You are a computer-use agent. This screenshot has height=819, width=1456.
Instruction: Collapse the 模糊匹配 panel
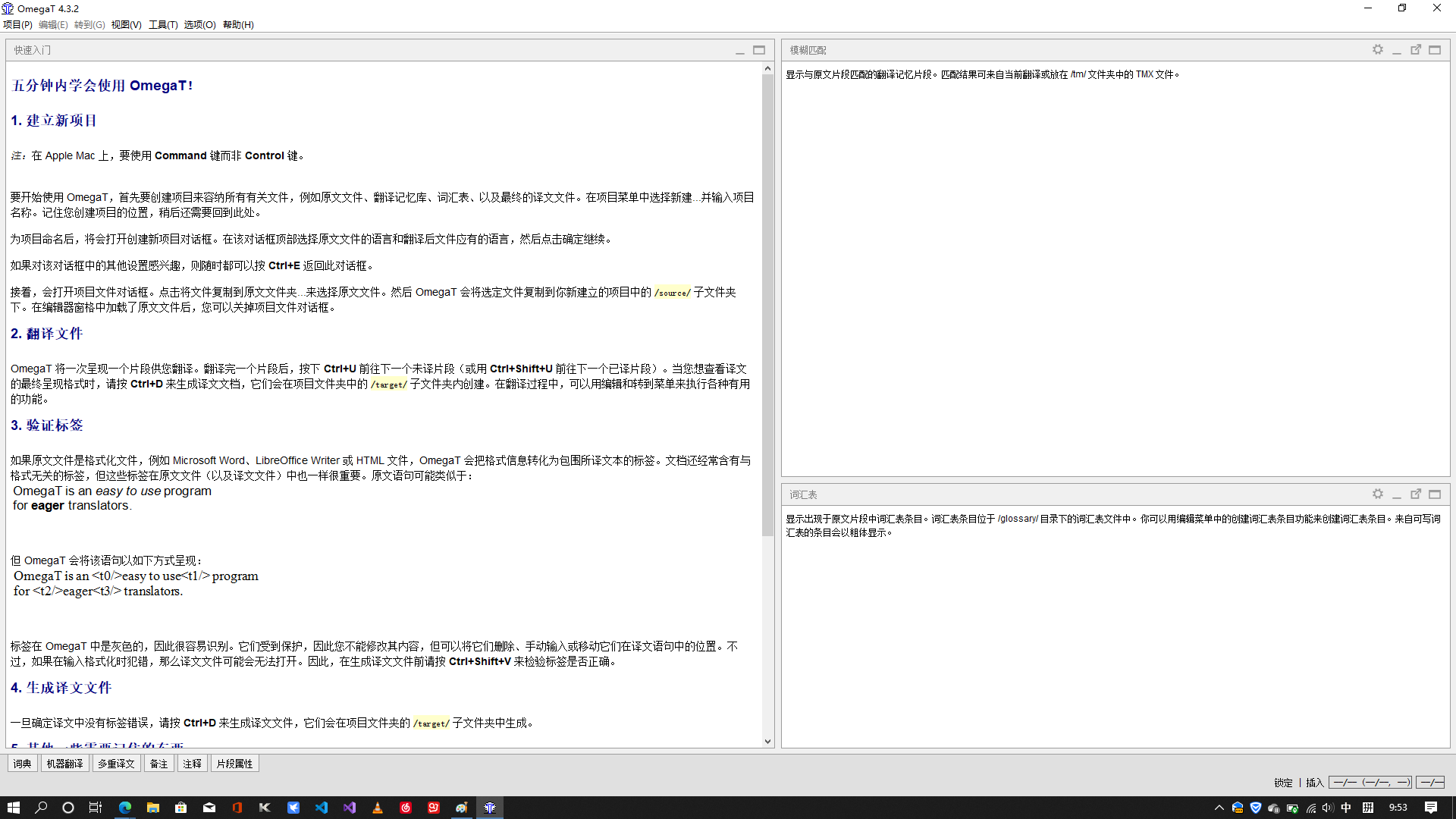[1397, 49]
